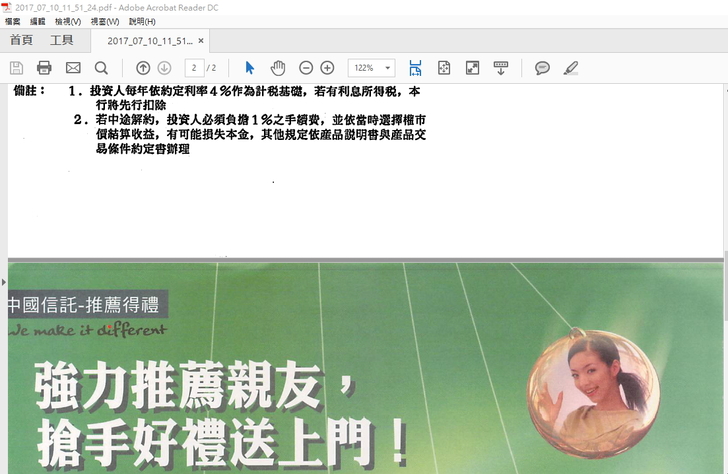Go to next page arrow
Screen dimensions: 728x474
(x=164, y=68)
